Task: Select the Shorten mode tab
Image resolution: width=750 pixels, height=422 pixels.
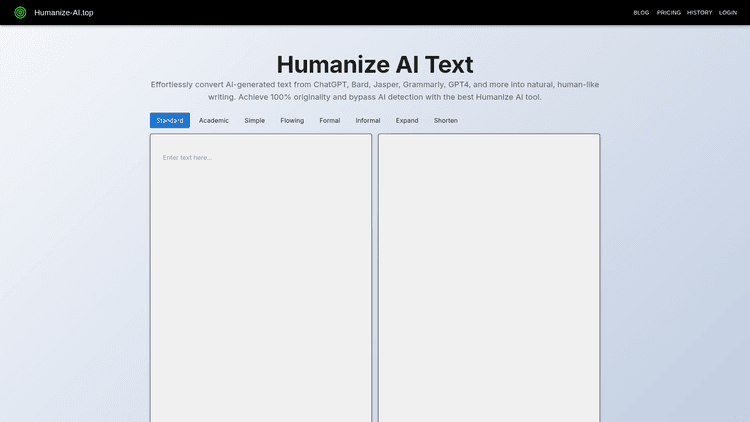Action: coord(445,121)
